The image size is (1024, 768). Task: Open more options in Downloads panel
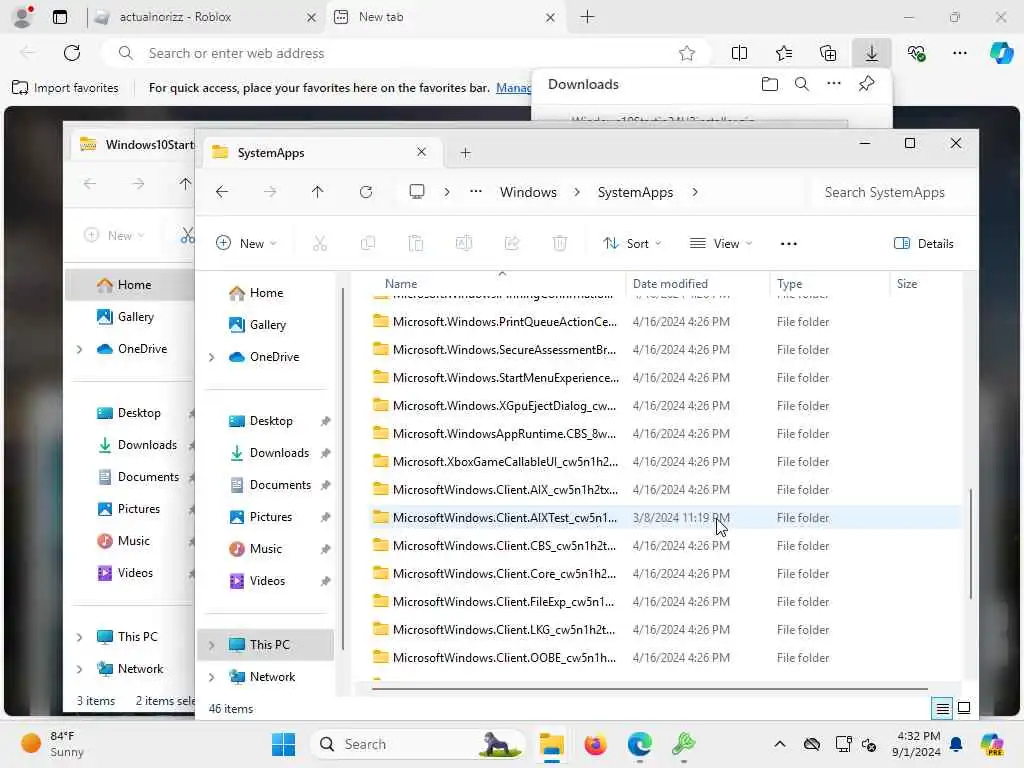(834, 84)
